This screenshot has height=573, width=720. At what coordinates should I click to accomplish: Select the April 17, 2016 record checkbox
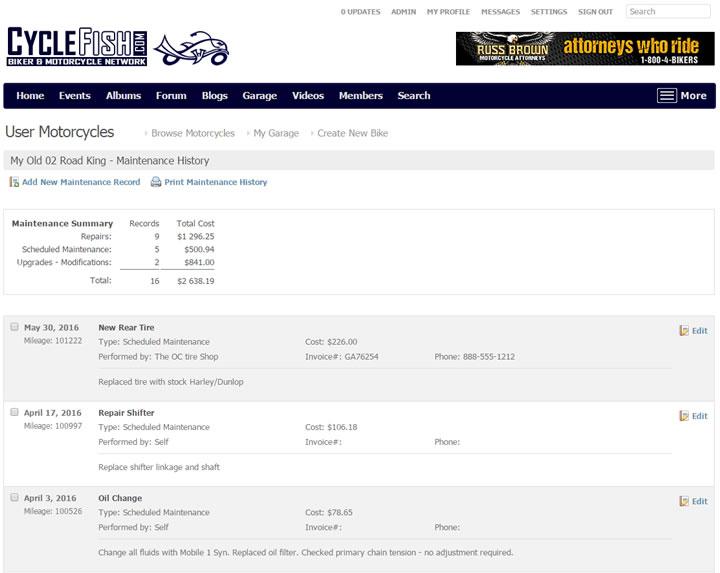(14, 412)
